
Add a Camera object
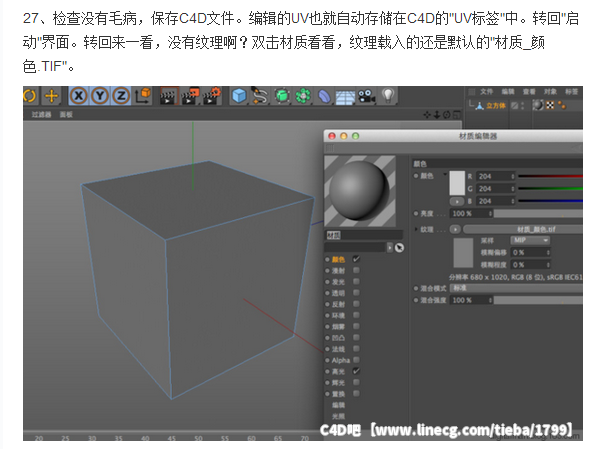click(x=366, y=96)
